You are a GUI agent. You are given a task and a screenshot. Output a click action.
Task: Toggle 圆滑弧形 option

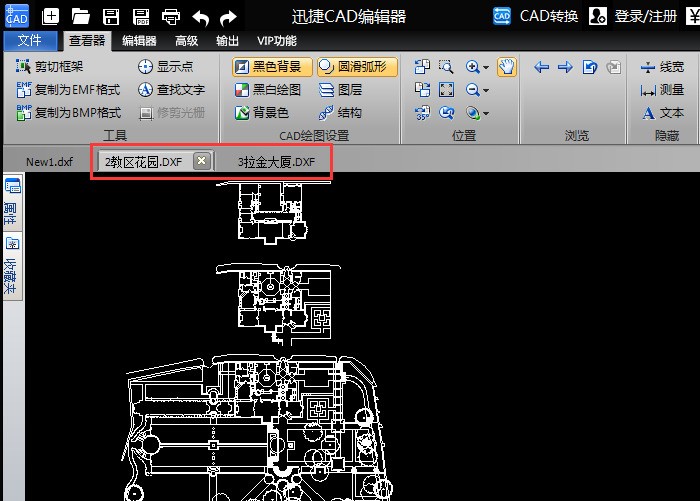pyautogui.click(x=357, y=67)
